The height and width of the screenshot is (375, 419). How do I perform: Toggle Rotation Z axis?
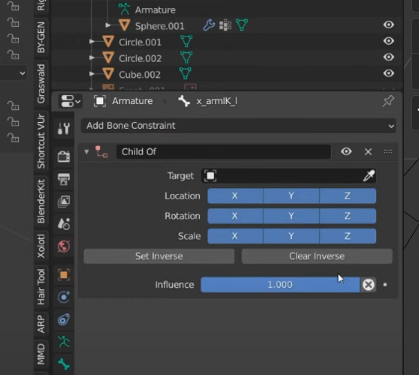(348, 216)
